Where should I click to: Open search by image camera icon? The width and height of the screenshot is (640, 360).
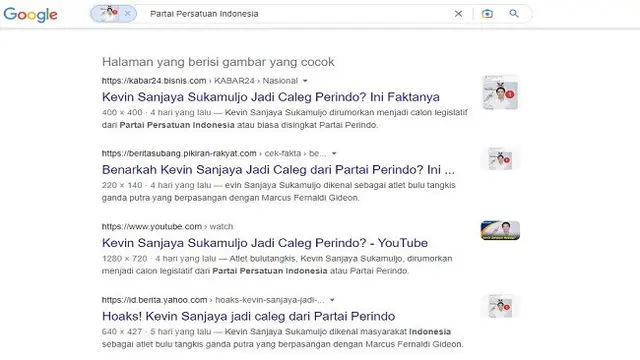487,14
